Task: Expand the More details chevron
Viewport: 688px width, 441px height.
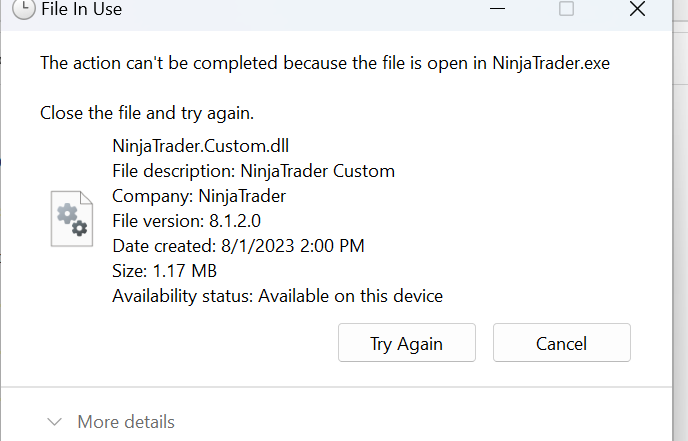Action: click(x=54, y=422)
